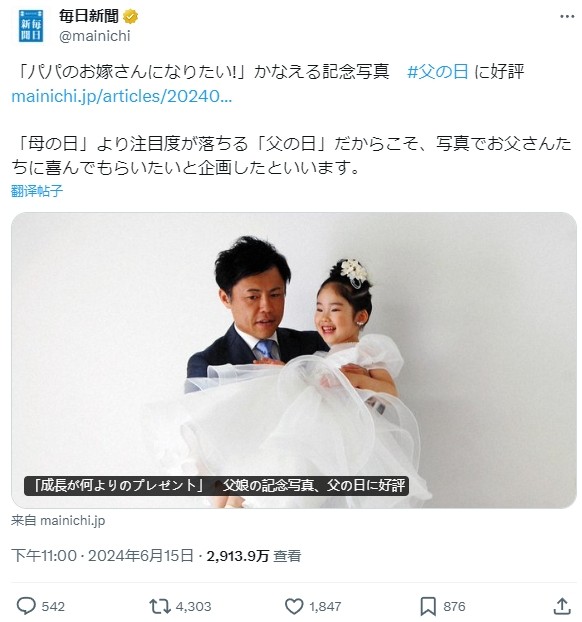Screen dimensions: 582x622
Task: Click the 4,303 retweet count
Action: [193, 606]
